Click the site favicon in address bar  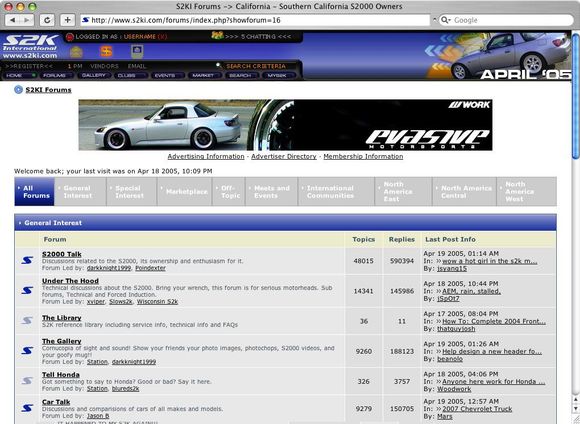(x=85, y=20)
